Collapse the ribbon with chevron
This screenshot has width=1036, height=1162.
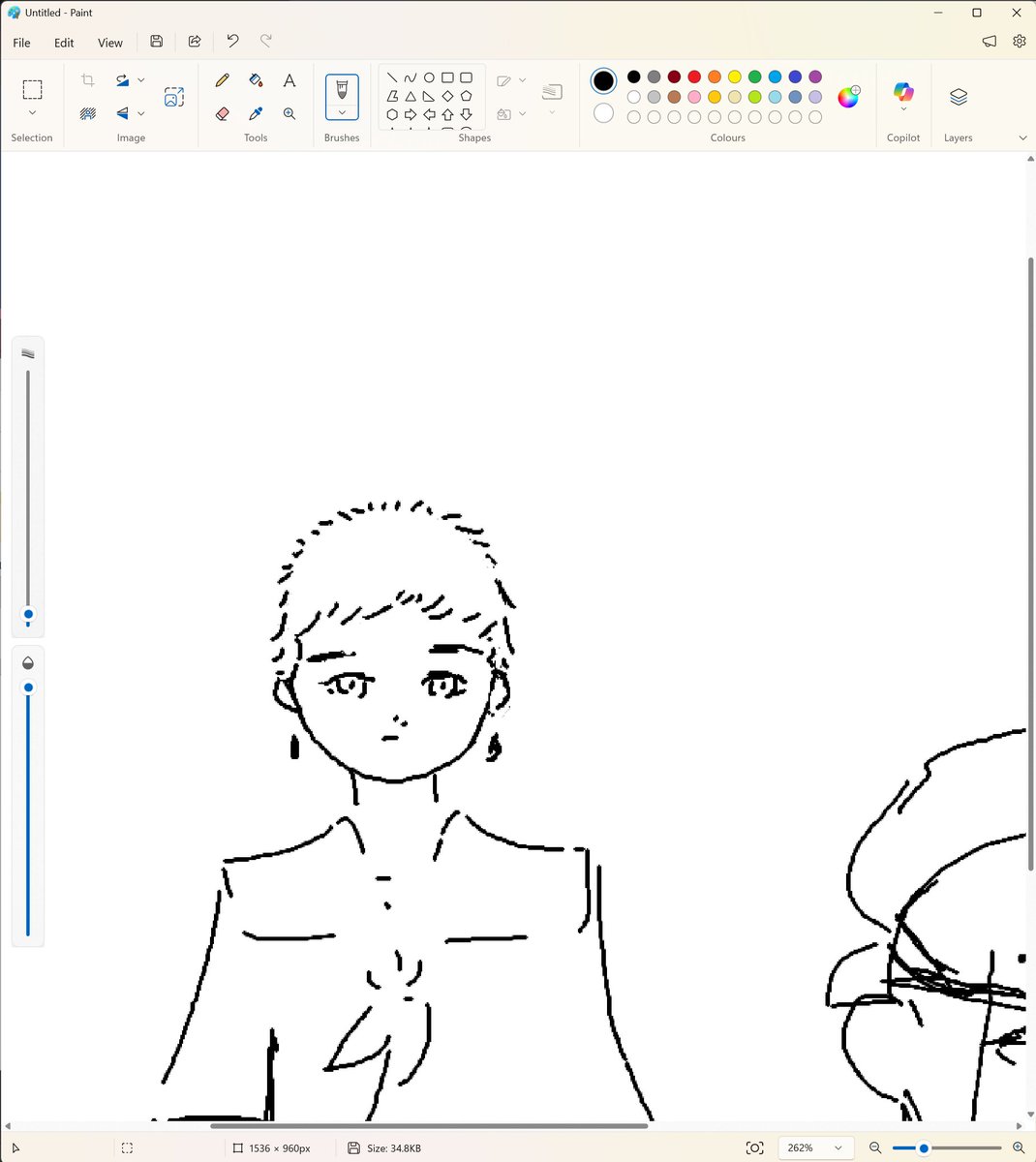pyautogui.click(x=1023, y=138)
